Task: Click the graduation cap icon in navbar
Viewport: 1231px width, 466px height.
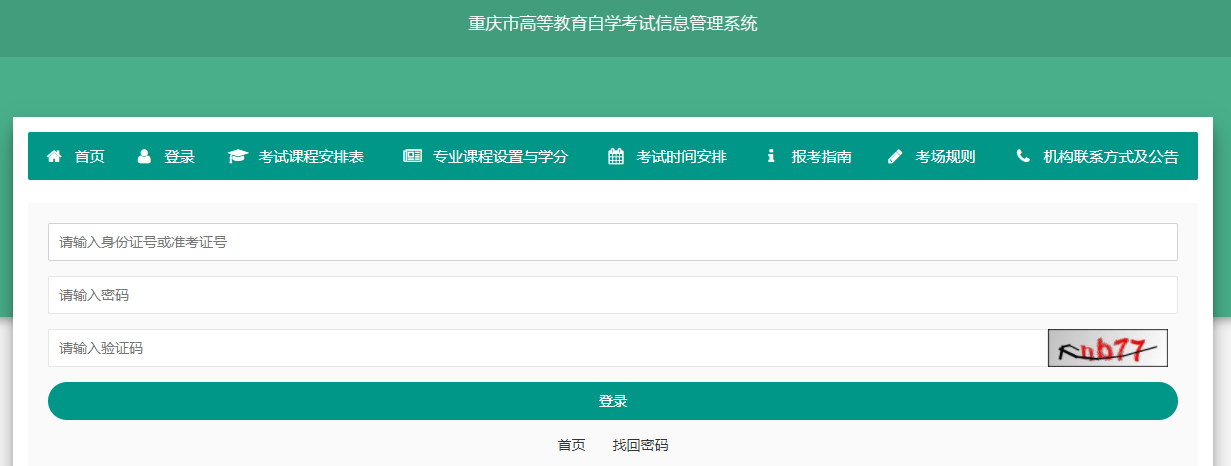Action: tap(237, 156)
